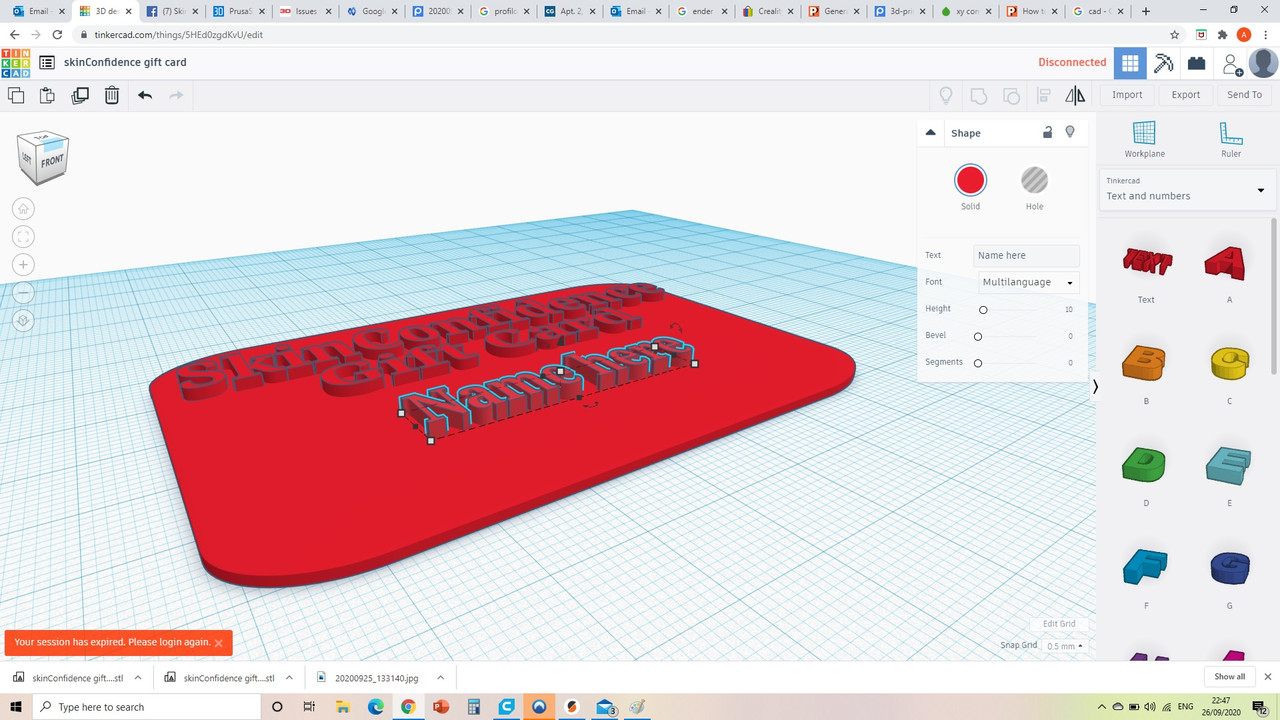
Task: Pick the letter B shape
Action: click(x=1146, y=364)
